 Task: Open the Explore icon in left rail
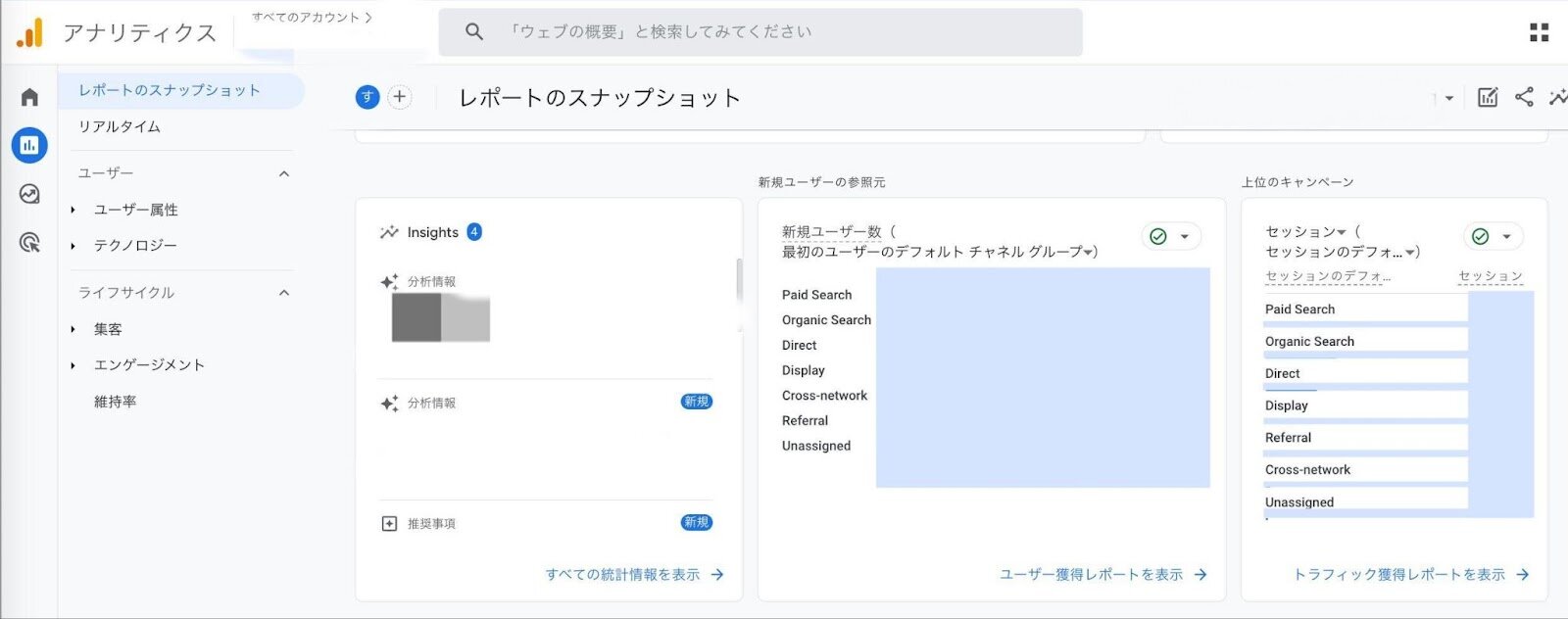29,194
